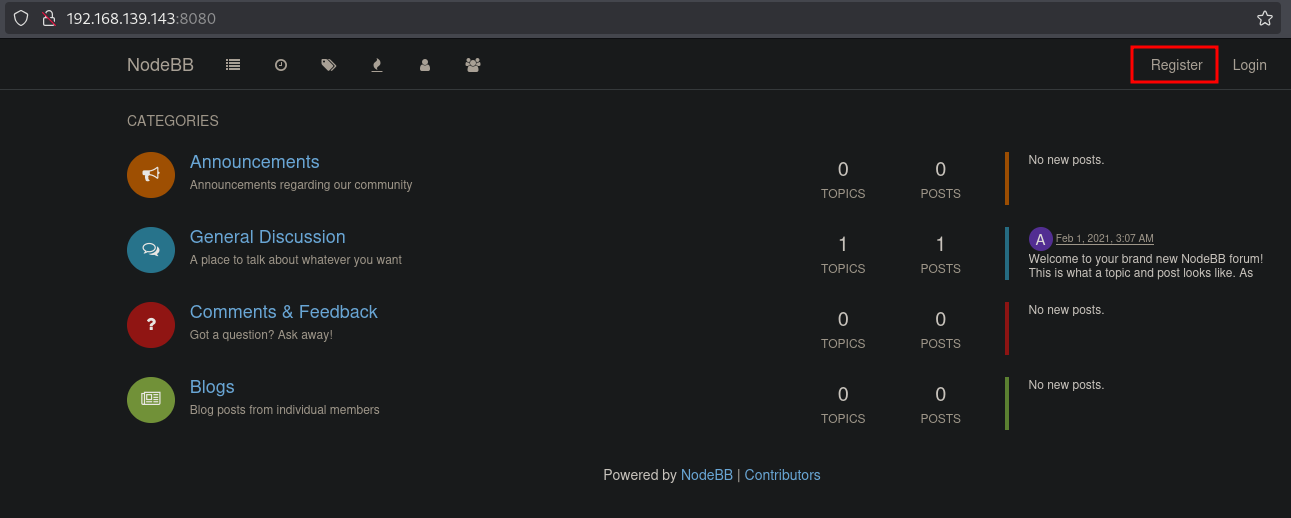This screenshot has width=1291, height=518.
Task: Open the categories list icon in navbar
Action: (233, 65)
